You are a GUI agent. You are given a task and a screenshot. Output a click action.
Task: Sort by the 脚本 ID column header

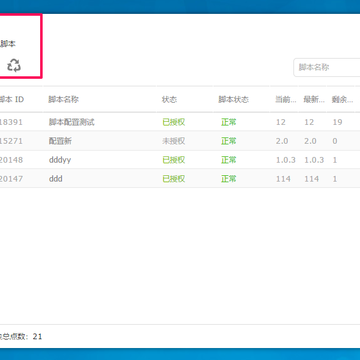(x=12, y=99)
